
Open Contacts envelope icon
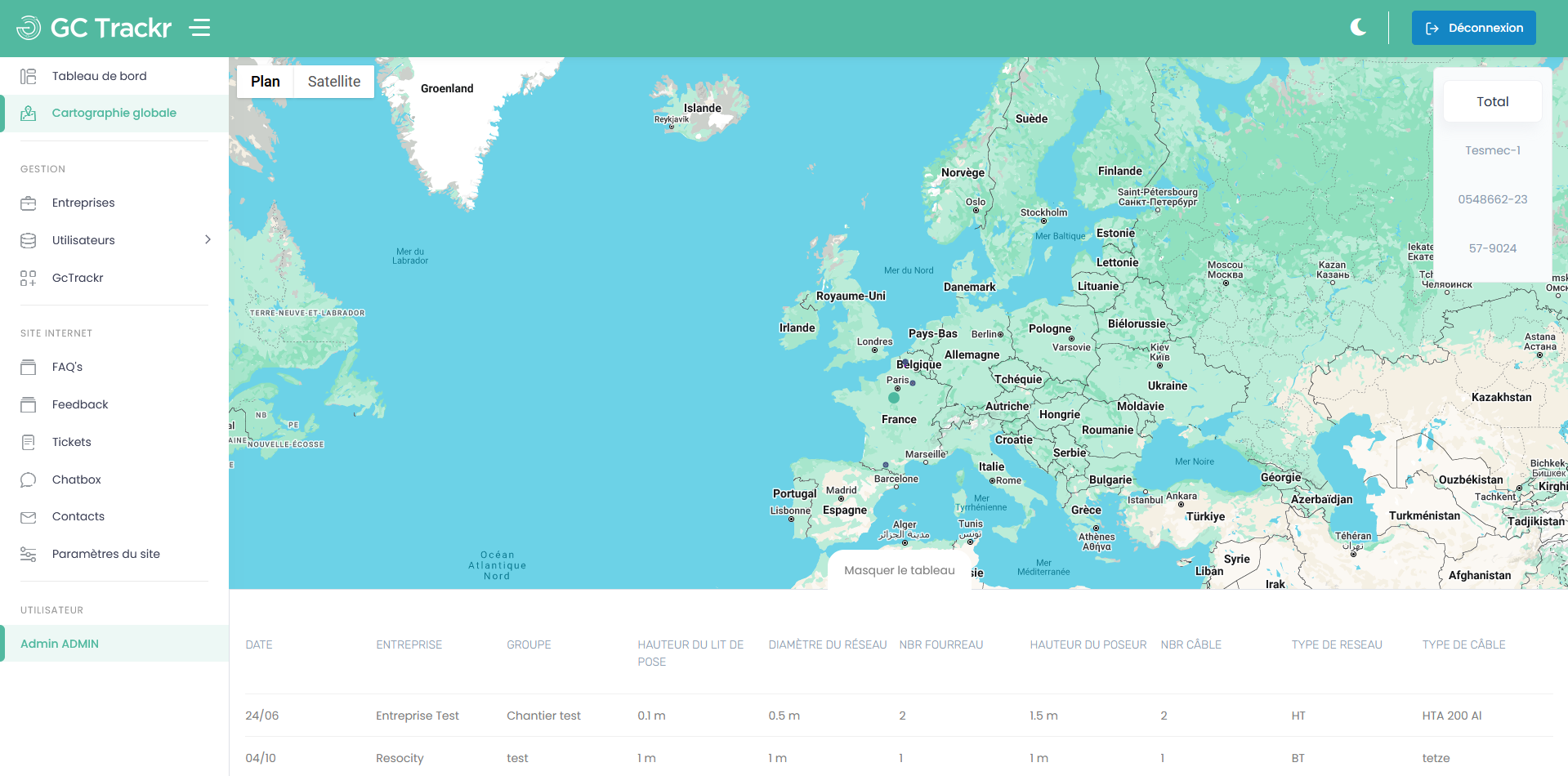(29, 517)
